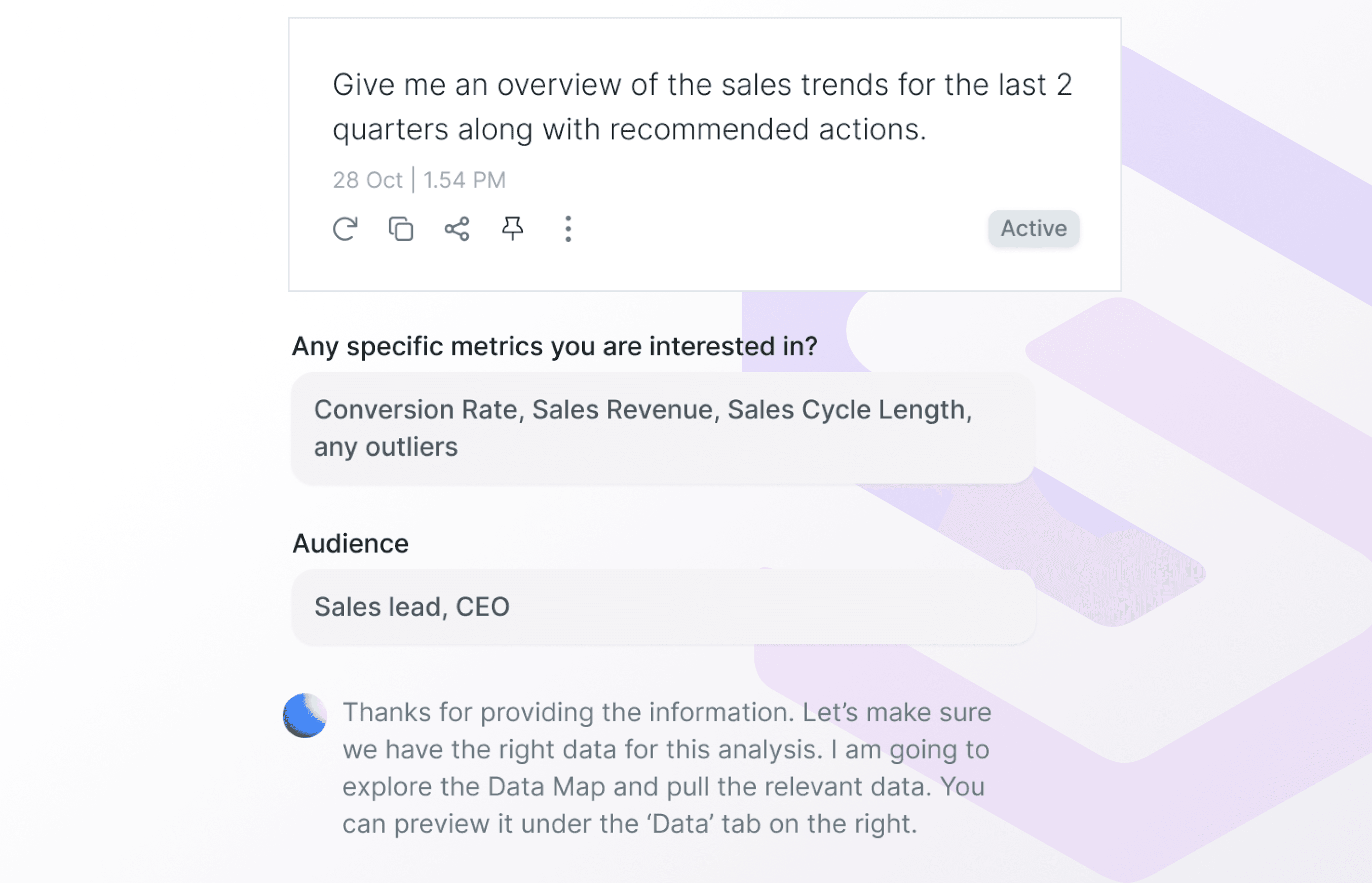Screen dimensions: 1372x883
Task: Open the share icon under the prompt
Action: 457,229
